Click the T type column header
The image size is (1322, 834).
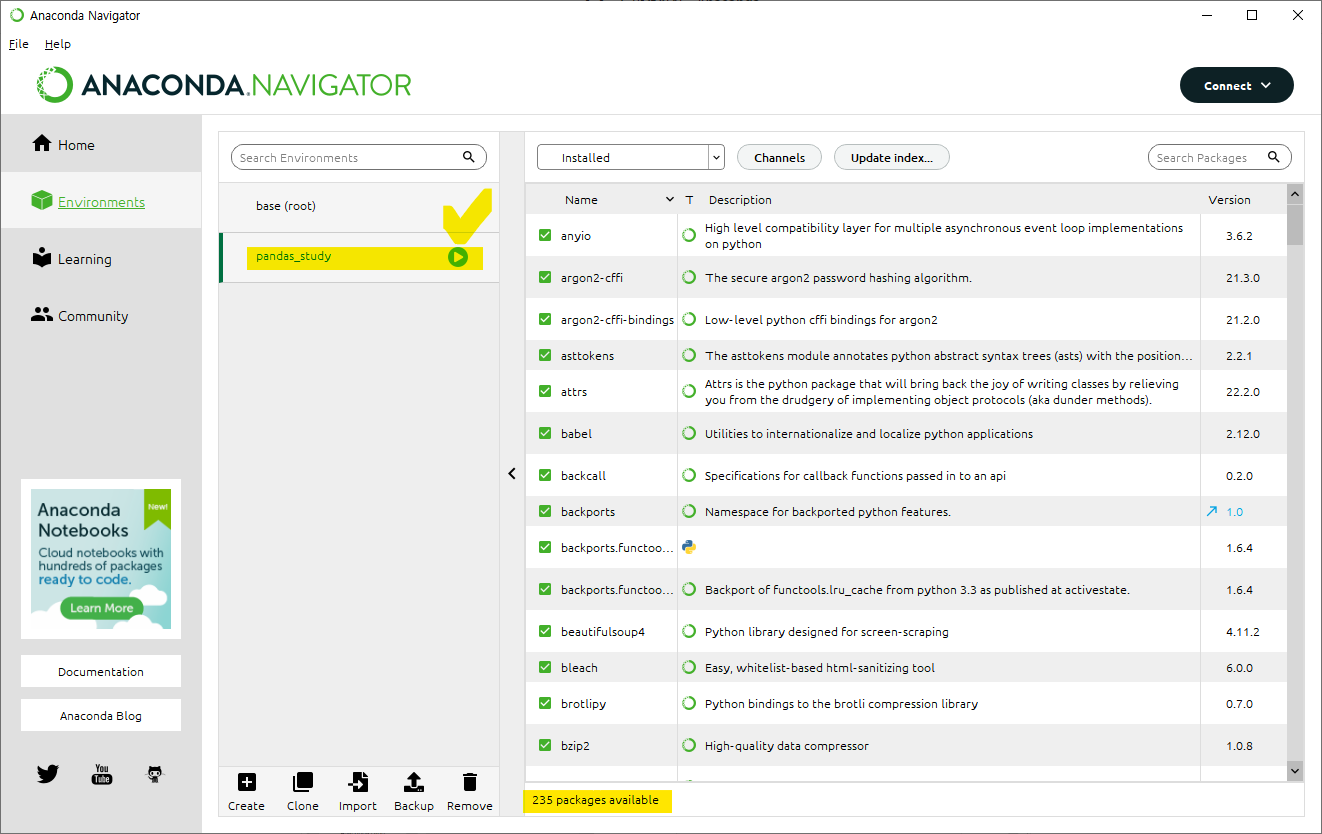pyautogui.click(x=689, y=200)
